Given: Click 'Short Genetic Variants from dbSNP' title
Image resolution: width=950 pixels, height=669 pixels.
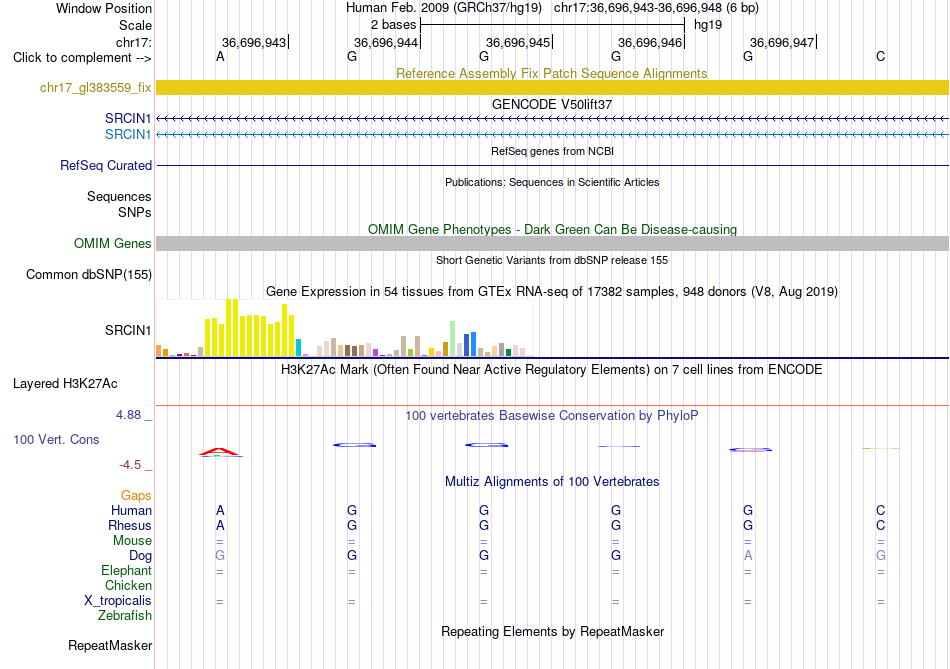Looking at the screenshot, I should pos(552,261).
